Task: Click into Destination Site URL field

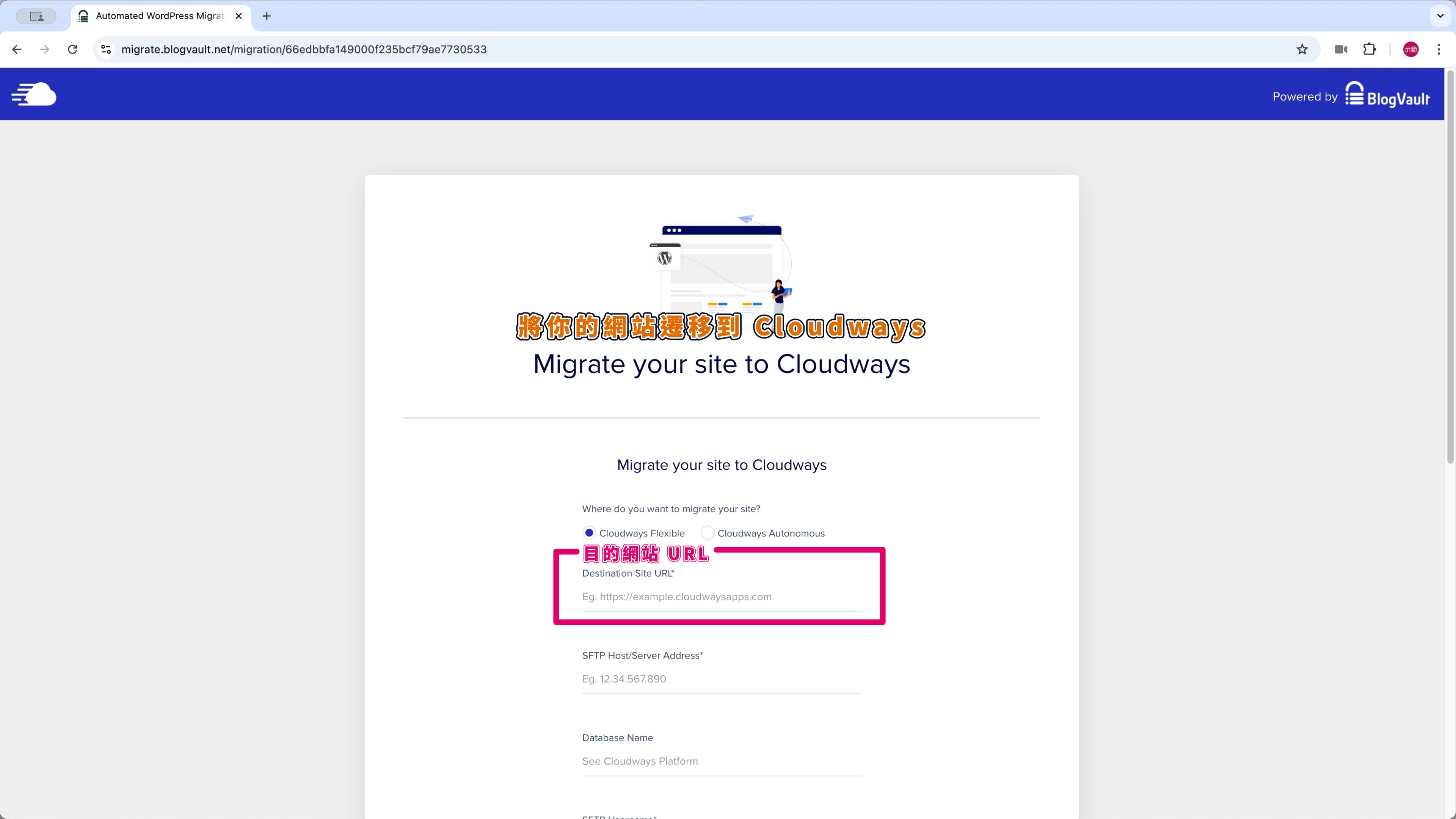Action: [721, 597]
